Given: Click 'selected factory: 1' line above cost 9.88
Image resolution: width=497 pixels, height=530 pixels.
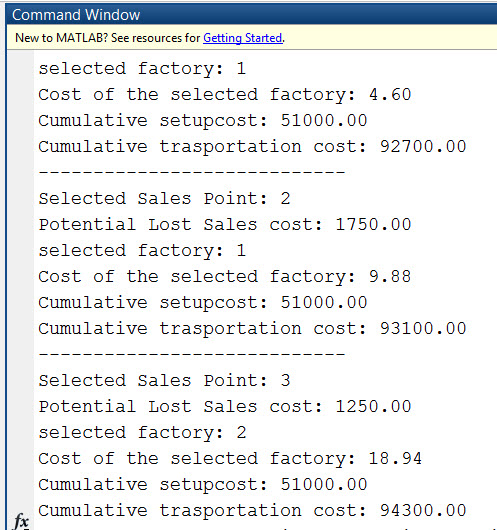Looking at the screenshot, I should pyautogui.click(x=142, y=251).
